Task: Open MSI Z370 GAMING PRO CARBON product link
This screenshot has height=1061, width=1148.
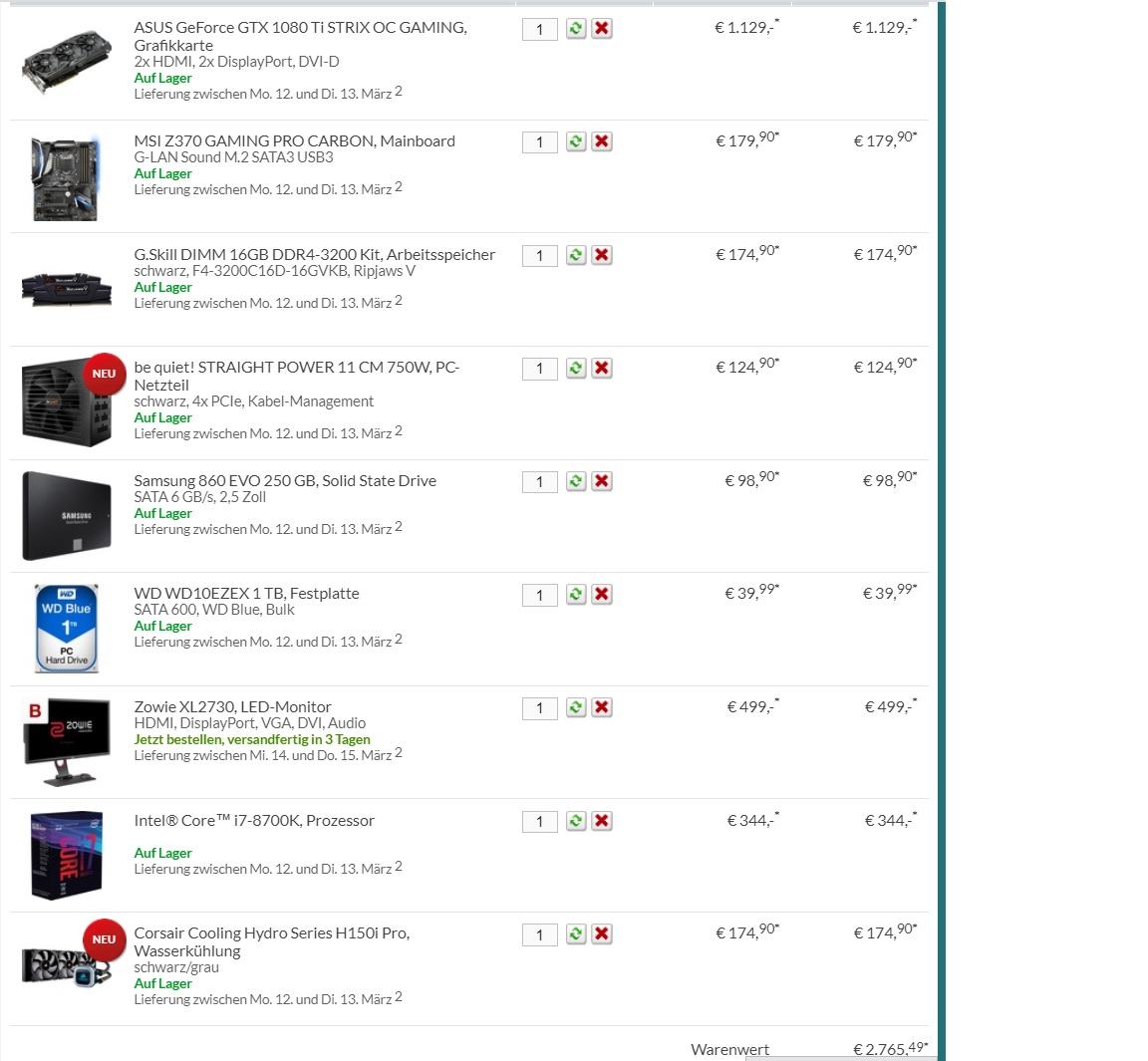Action: [x=294, y=141]
